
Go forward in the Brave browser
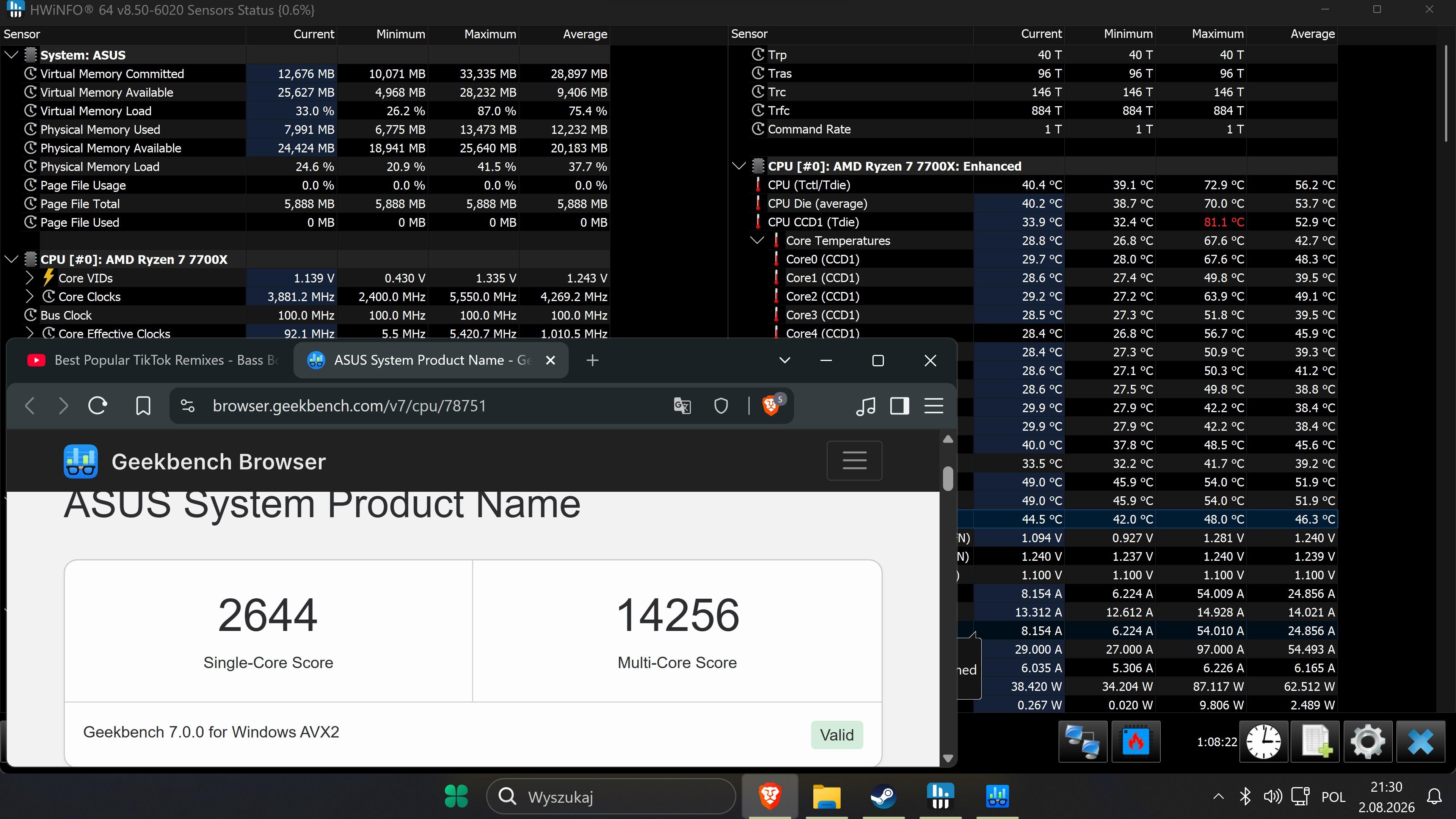(63, 406)
